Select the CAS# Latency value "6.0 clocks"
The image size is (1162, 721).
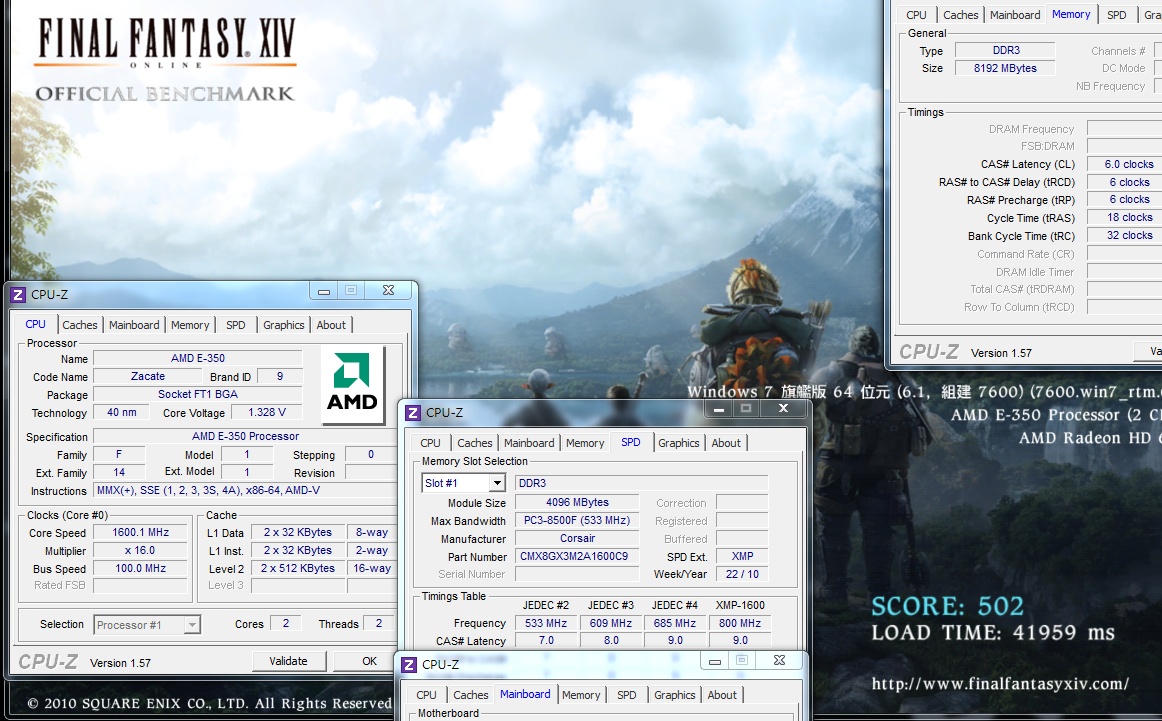point(1125,164)
